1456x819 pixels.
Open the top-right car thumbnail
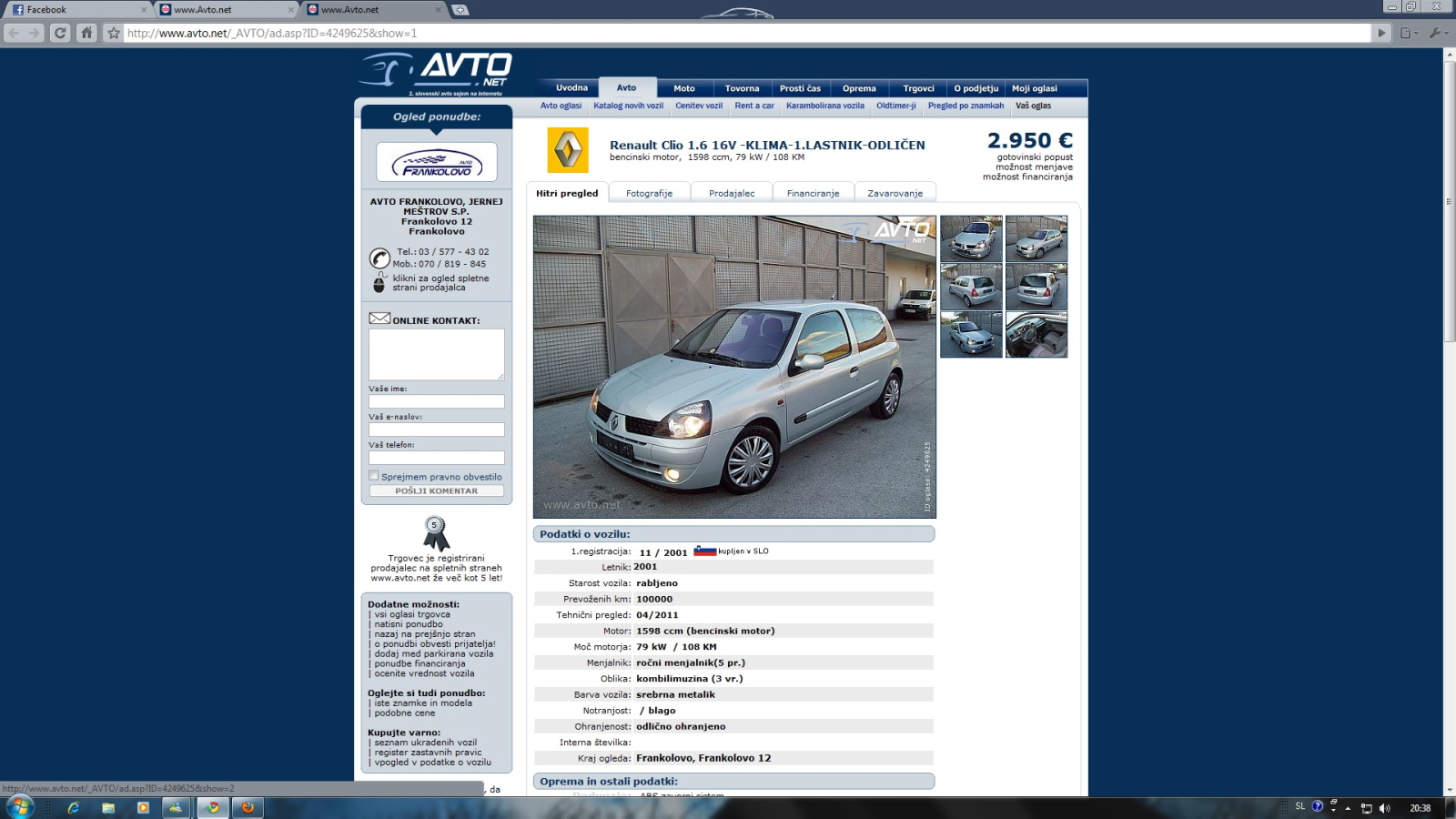[x=1036, y=238]
